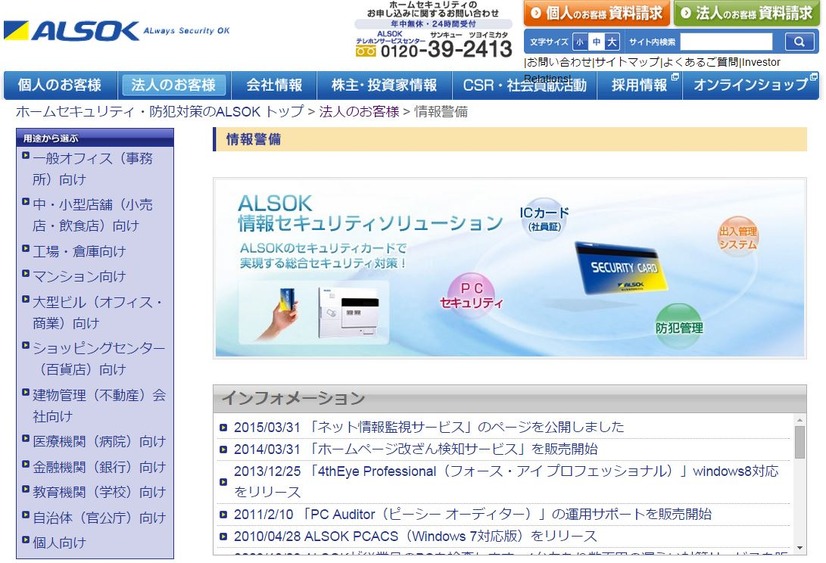Click the 情報警備 page heading
The width and height of the screenshot is (826, 563).
tap(253, 140)
